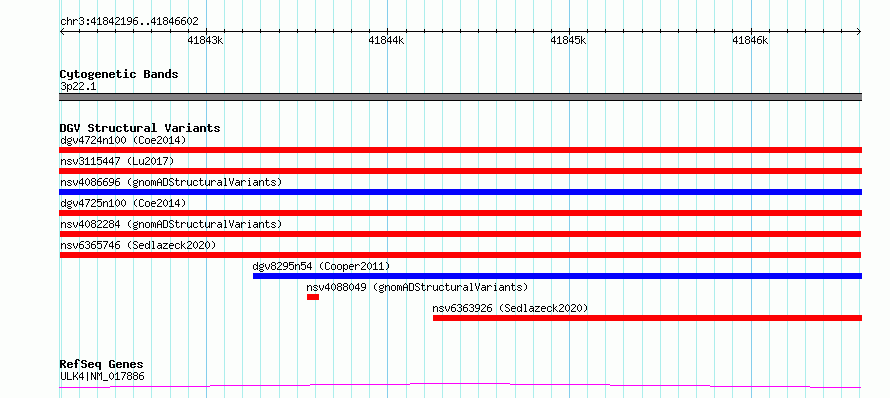890x398 pixels.
Task: Select the blue bar under nsv4086696
Action: click(x=460, y=192)
